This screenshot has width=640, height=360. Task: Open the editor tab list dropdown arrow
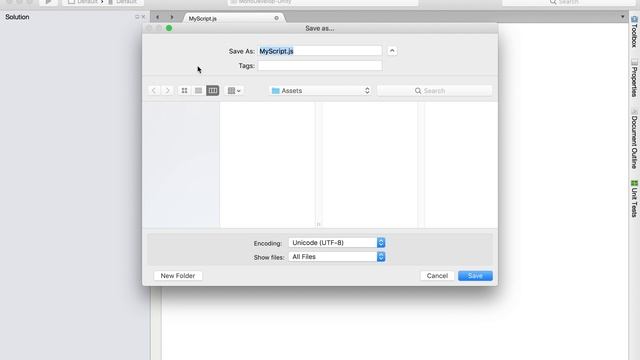622,17
